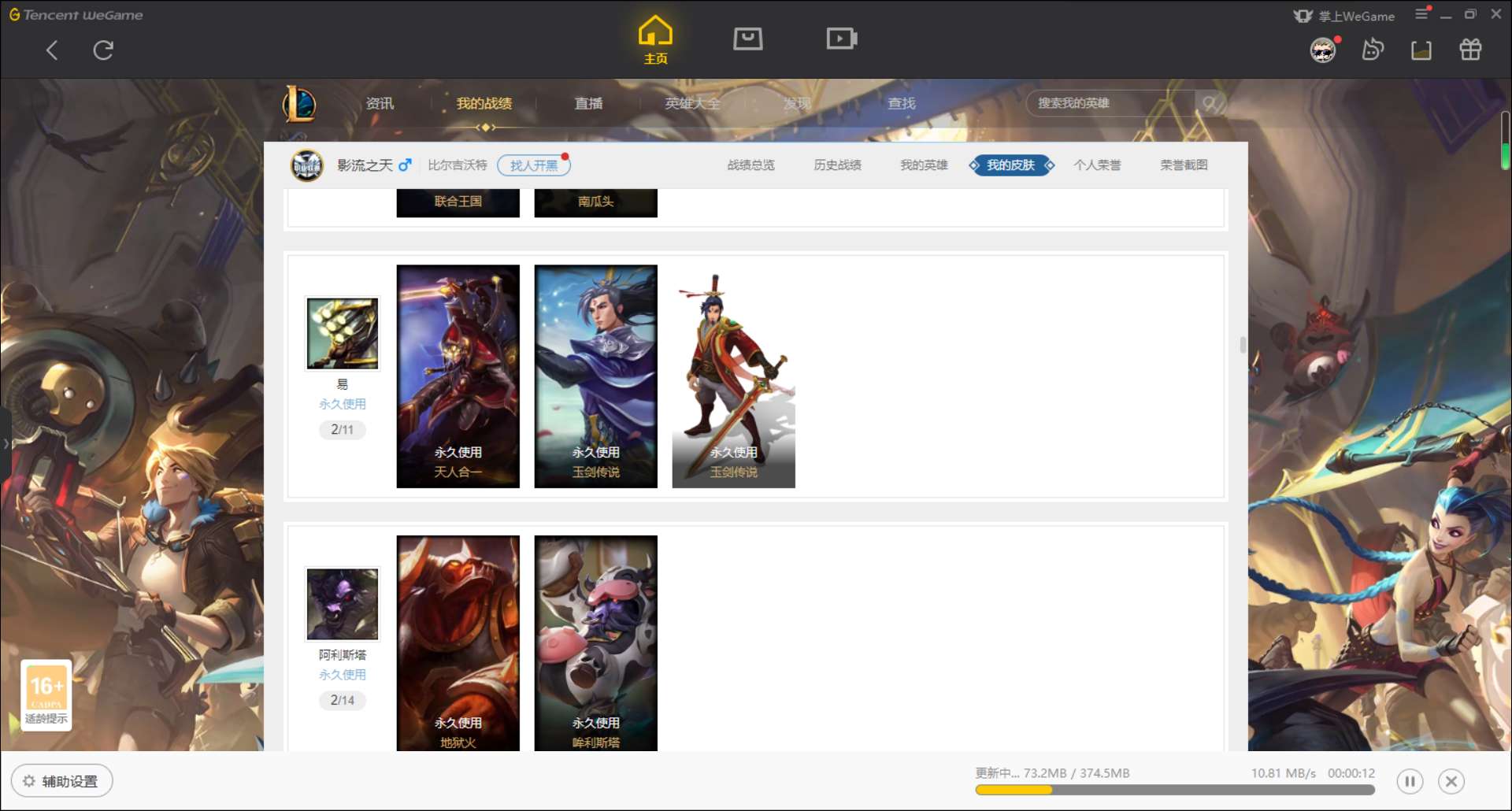Pause the update download

coord(1410,782)
